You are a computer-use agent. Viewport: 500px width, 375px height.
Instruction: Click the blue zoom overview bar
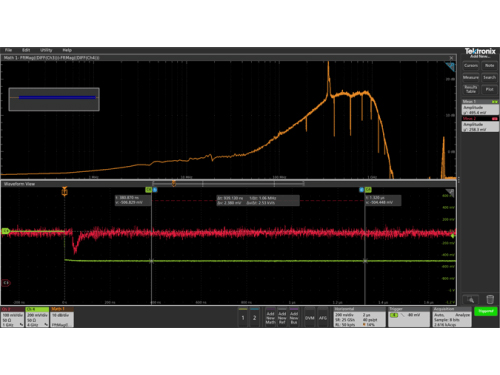[x=57, y=98]
